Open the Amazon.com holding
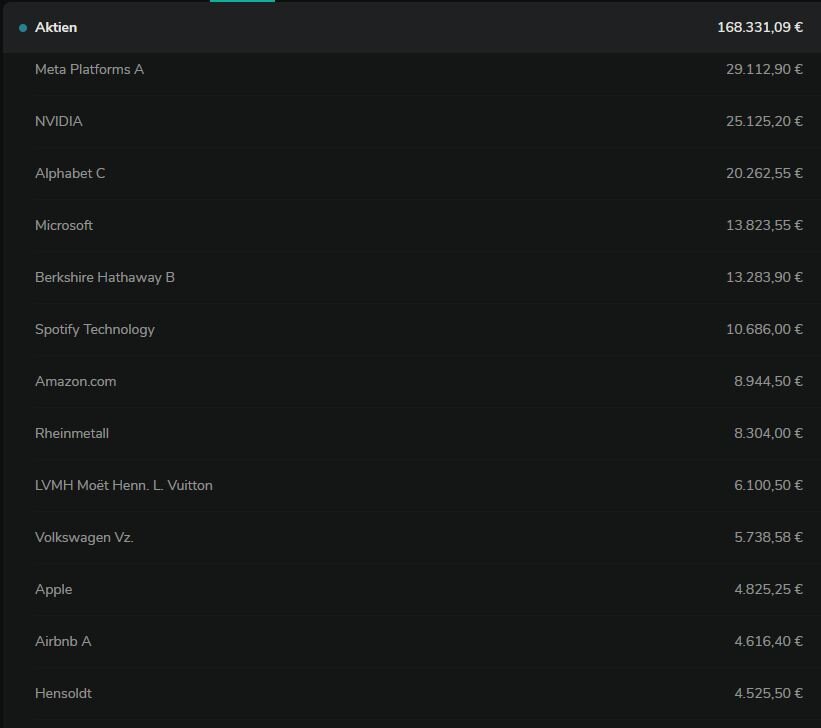 [x=76, y=382]
